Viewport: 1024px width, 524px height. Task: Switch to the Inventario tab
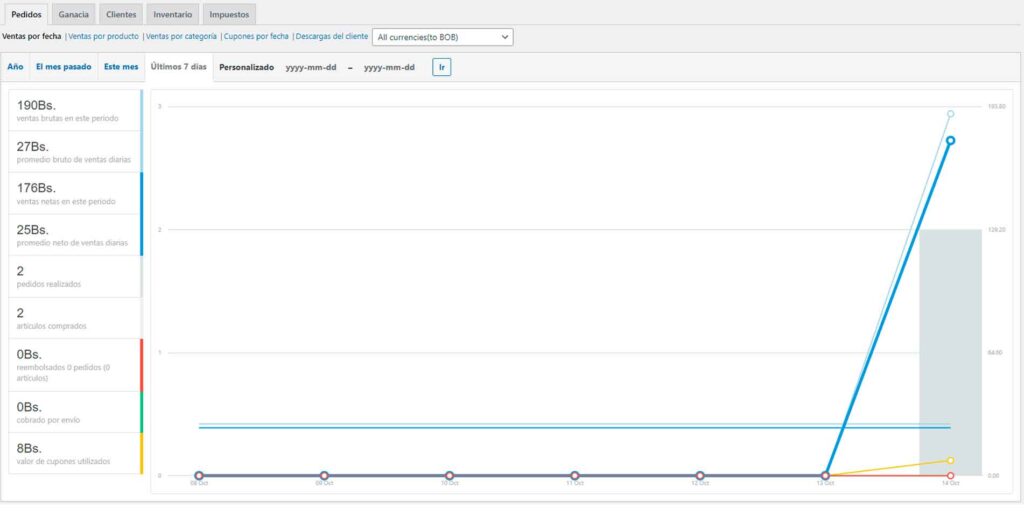pyautogui.click(x=172, y=14)
